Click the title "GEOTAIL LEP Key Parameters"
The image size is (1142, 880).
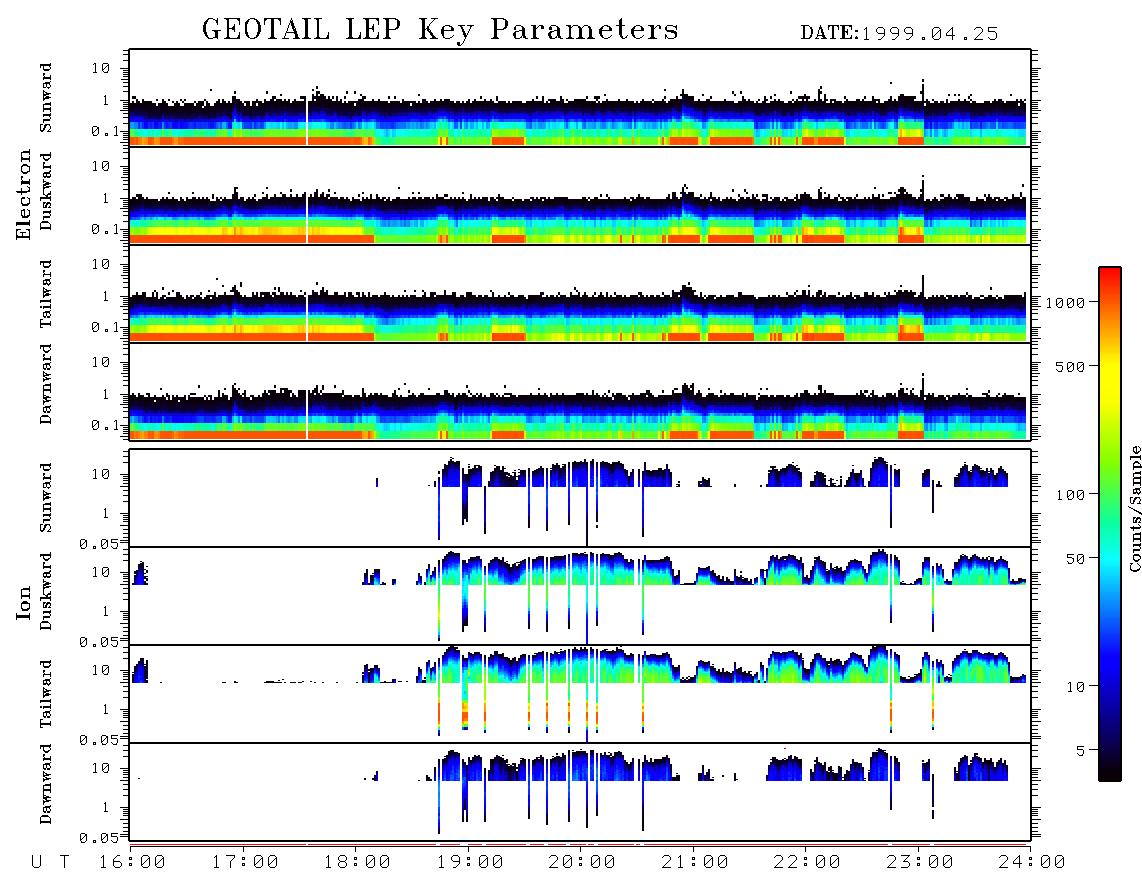[x=440, y=30]
